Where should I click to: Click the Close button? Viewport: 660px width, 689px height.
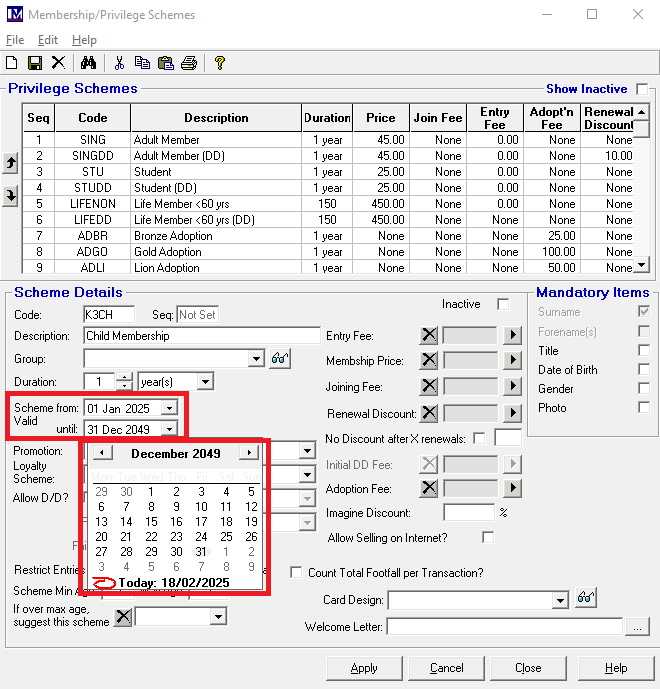click(528, 668)
